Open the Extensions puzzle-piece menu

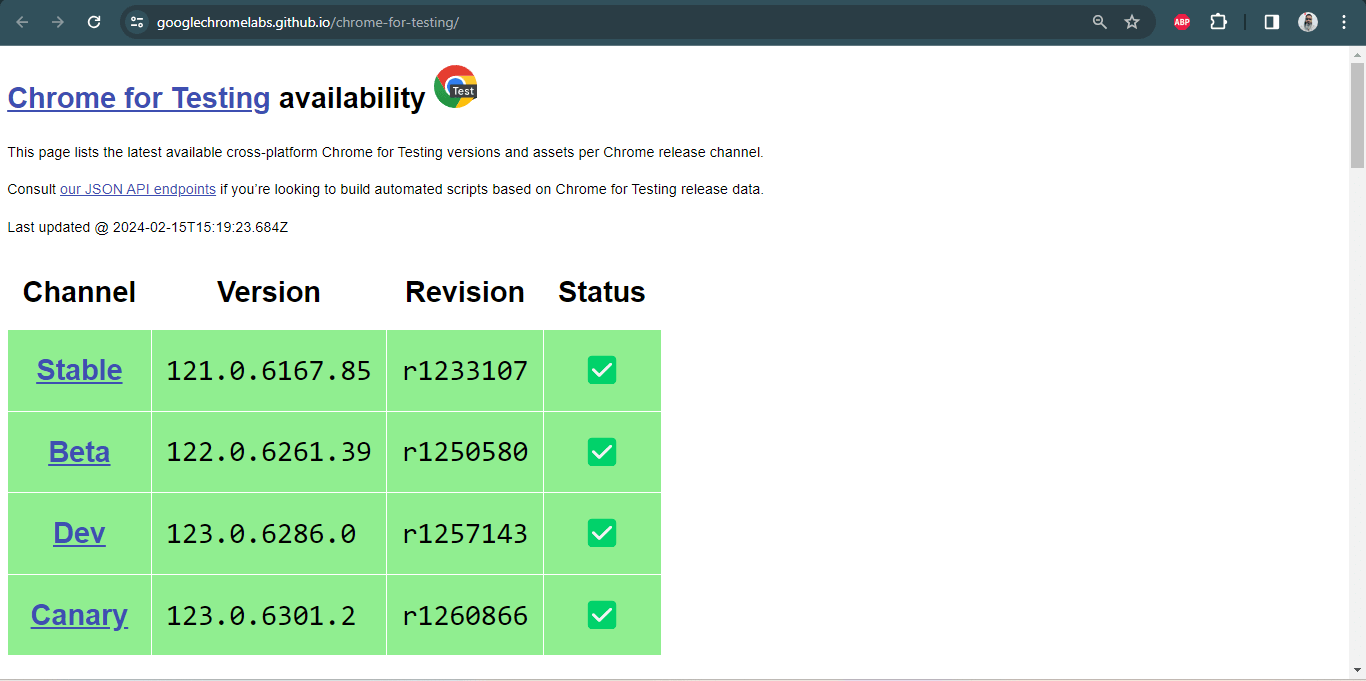1218,21
